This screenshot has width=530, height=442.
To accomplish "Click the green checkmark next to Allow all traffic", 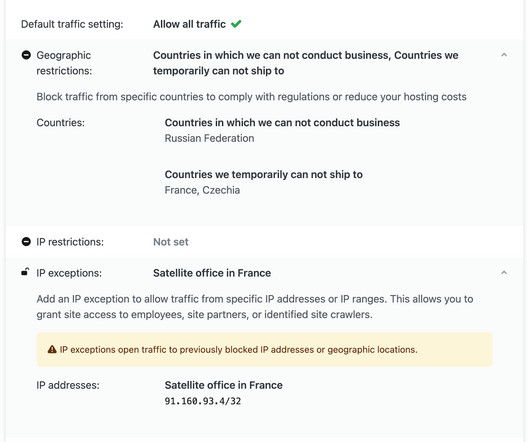I will [x=236, y=24].
